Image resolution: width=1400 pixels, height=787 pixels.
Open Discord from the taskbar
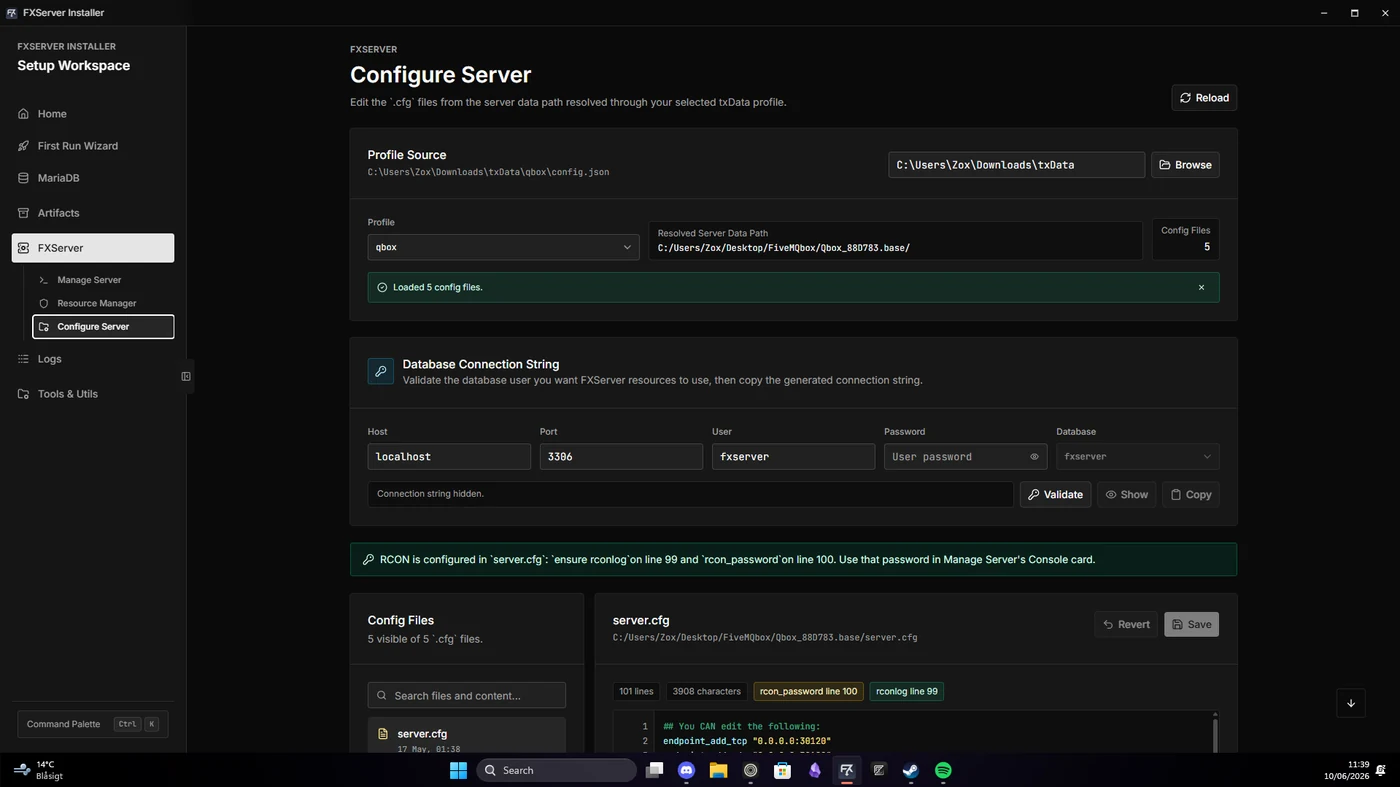click(686, 770)
